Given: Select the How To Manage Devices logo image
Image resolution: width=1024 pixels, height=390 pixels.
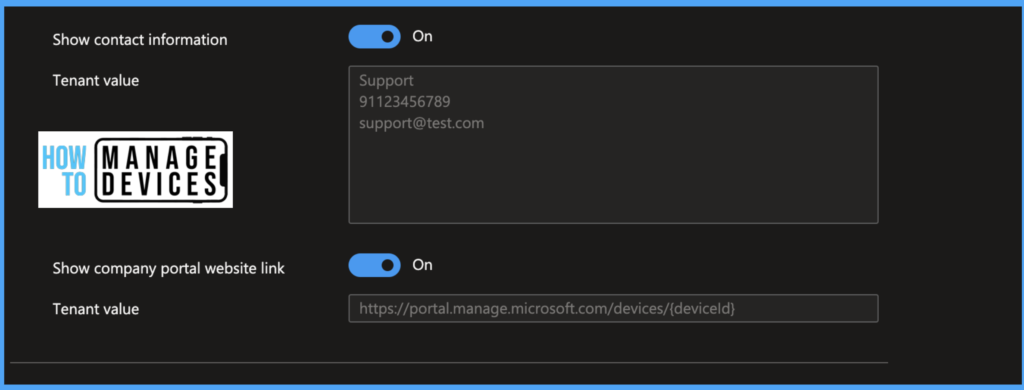Looking at the screenshot, I should (135, 170).
